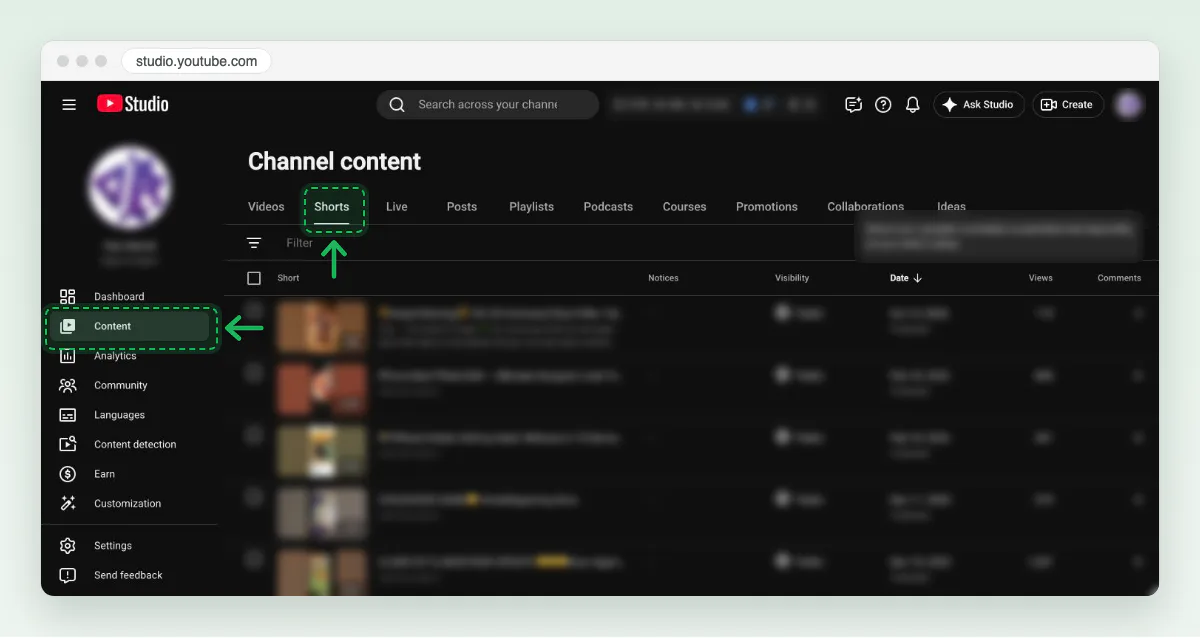This screenshot has width=1200, height=638.
Task: Click the channel profile picture in sidebar
Action: 130,188
